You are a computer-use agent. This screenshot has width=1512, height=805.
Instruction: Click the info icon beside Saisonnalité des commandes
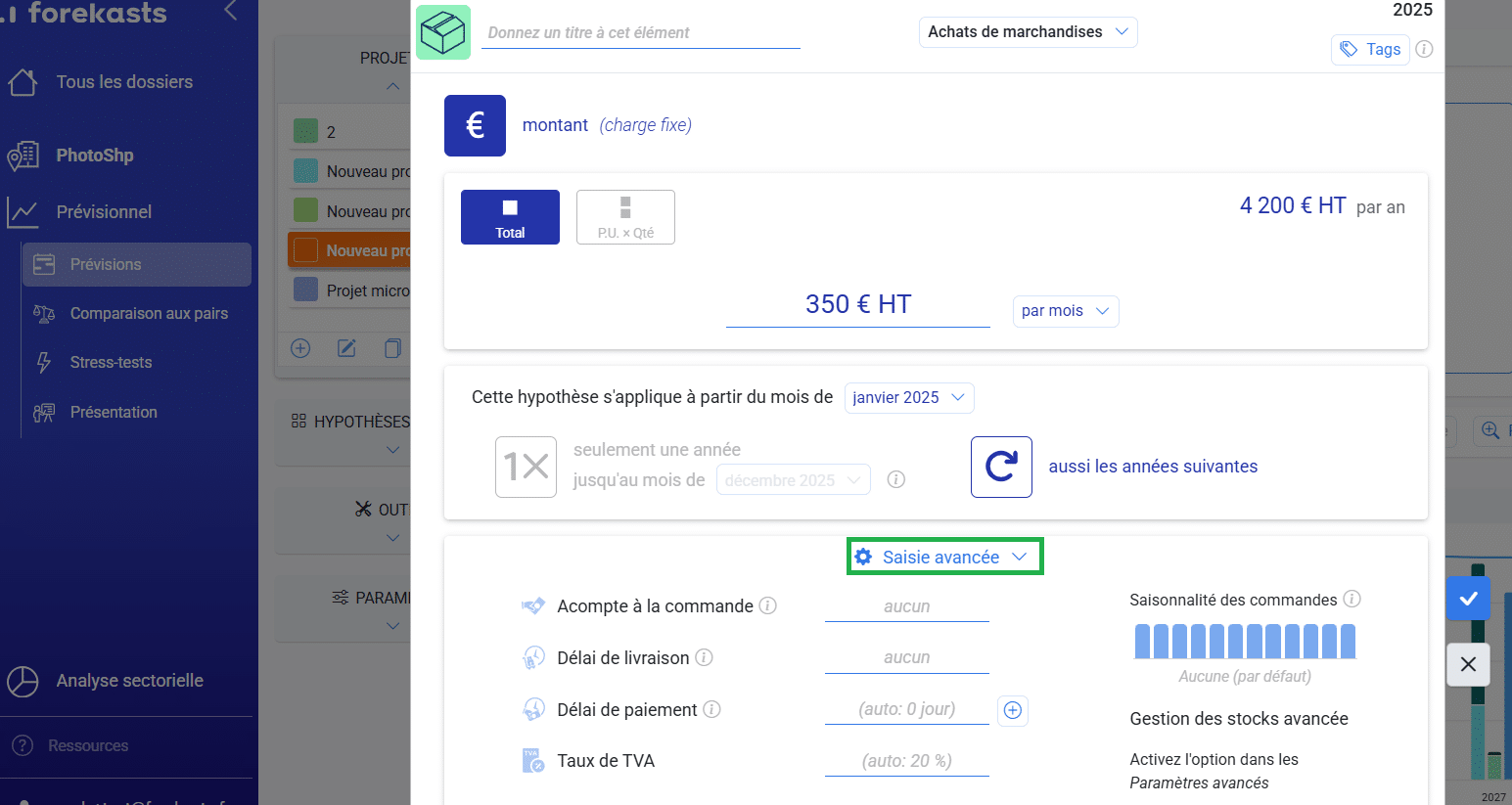1352,599
